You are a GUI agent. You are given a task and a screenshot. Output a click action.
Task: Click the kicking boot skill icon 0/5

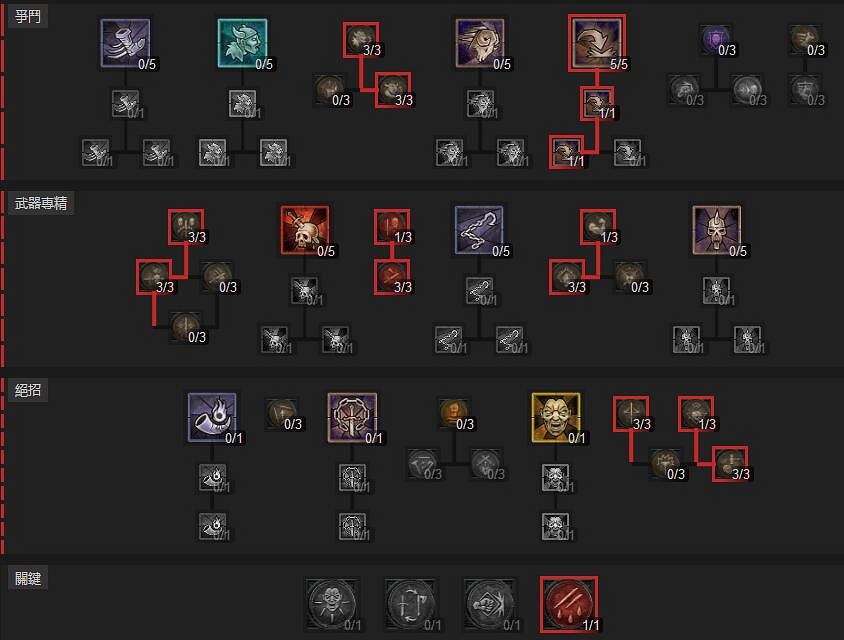point(125,44)
